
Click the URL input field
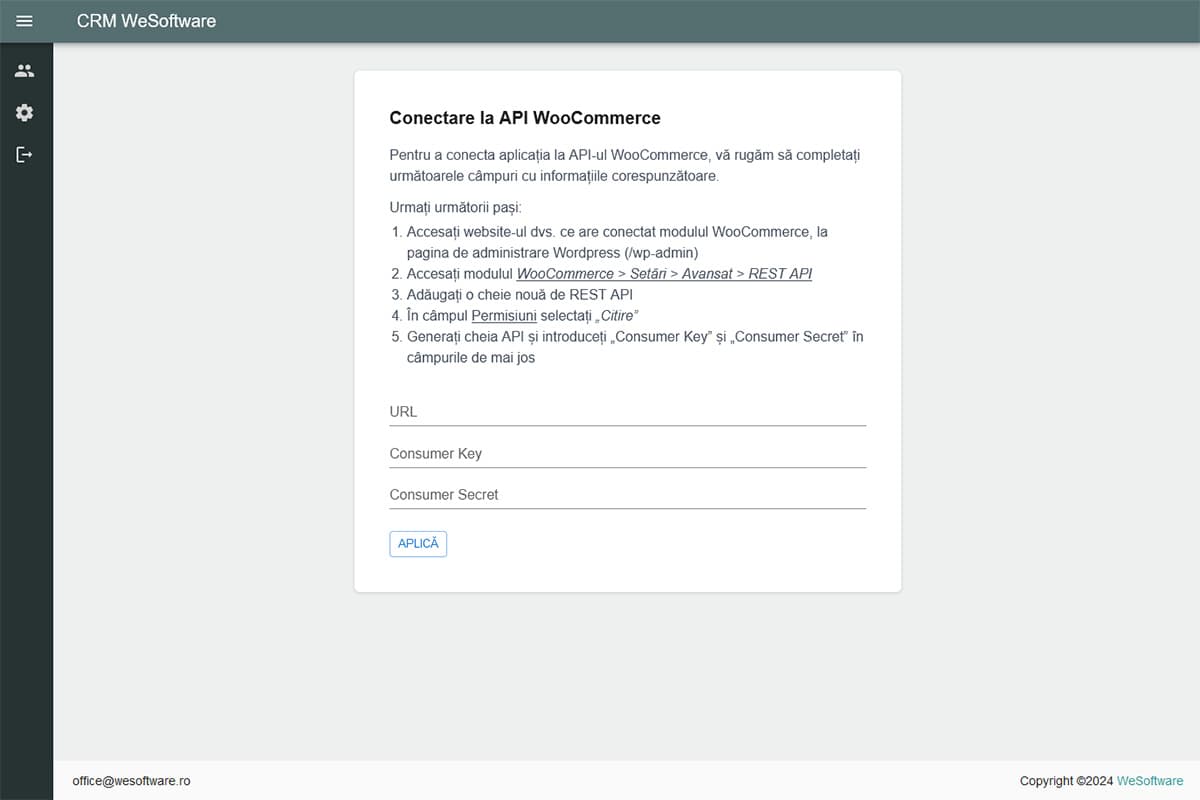tap(627, 412)
